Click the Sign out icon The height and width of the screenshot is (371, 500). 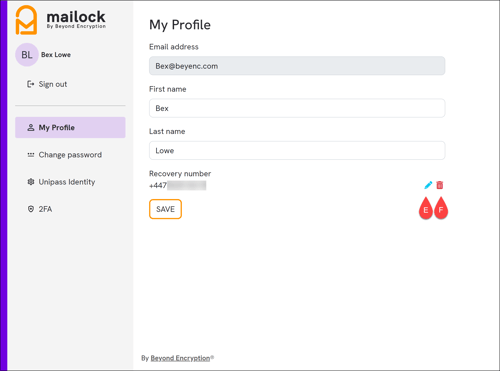tap(31, 84)
